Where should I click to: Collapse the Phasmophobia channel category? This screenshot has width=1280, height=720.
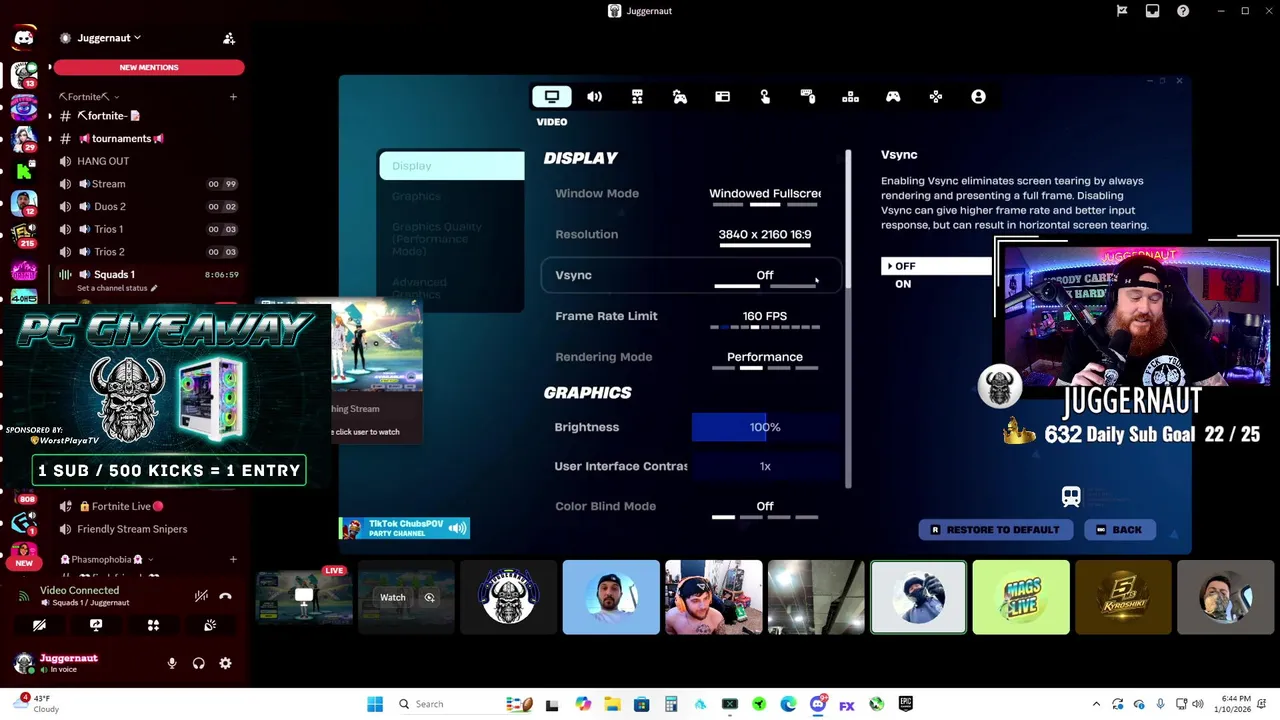coord(107,559)
